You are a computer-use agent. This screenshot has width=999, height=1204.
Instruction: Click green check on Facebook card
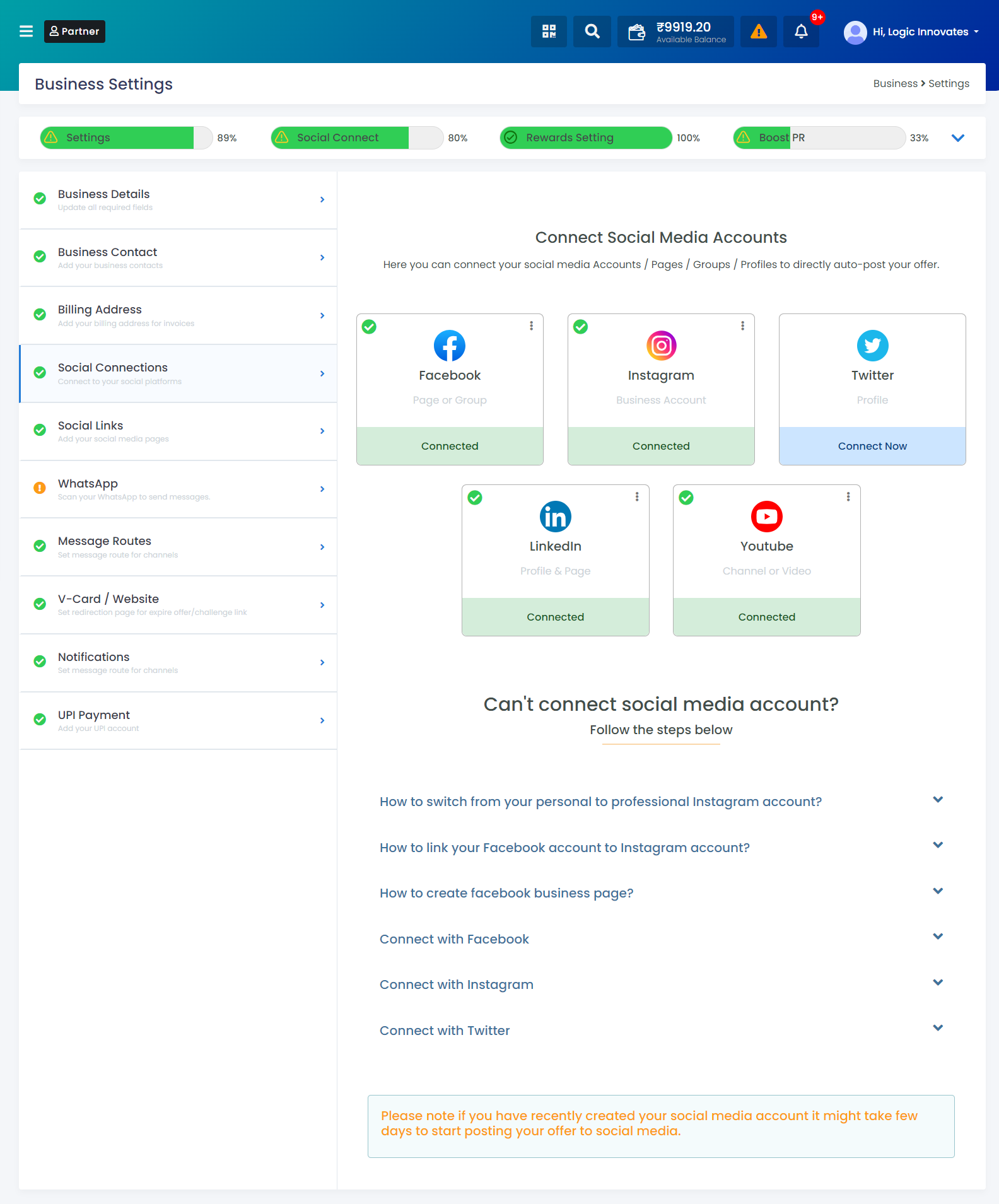[x=369, y=327]
